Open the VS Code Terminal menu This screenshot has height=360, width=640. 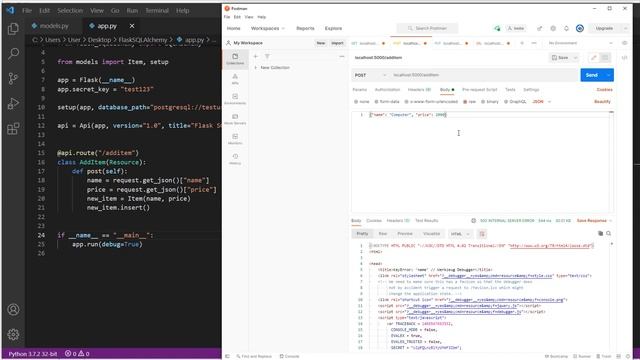(x=157, y=11)
